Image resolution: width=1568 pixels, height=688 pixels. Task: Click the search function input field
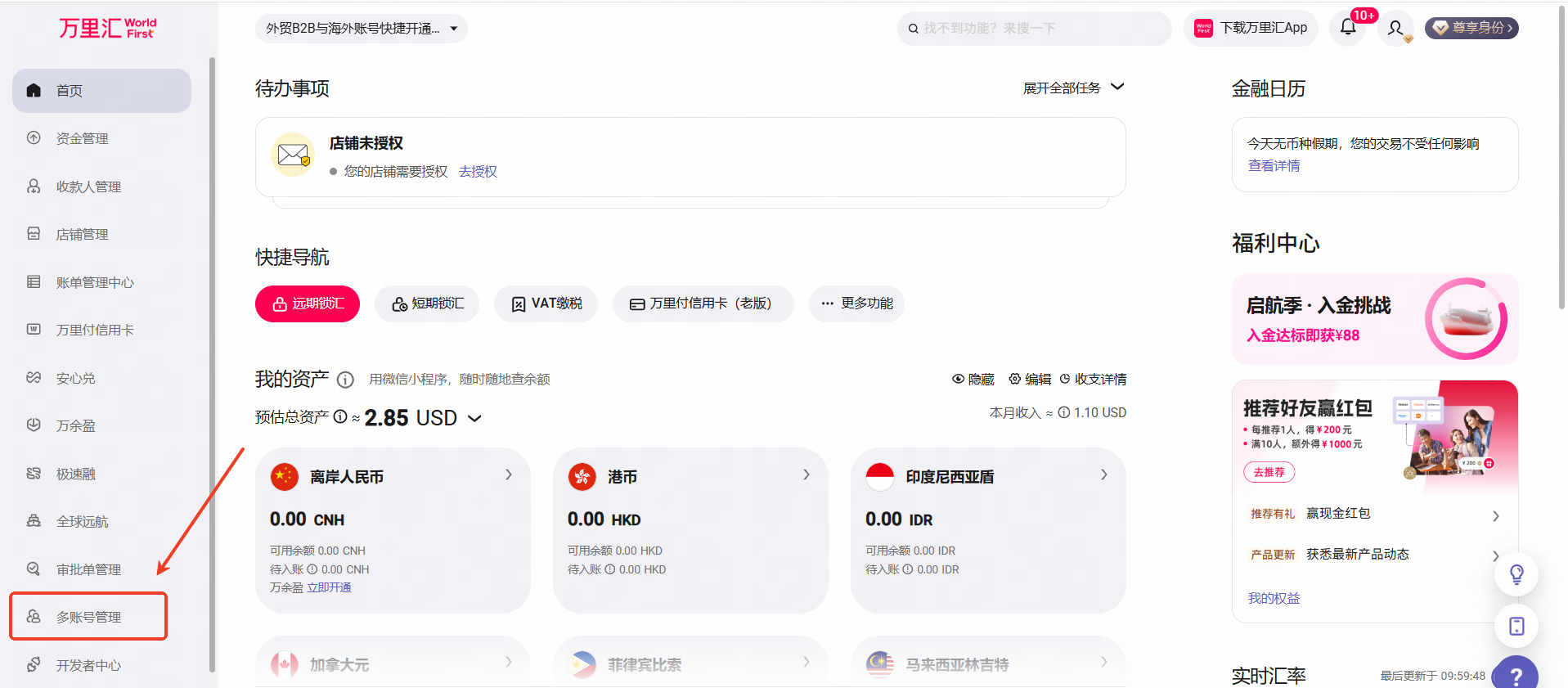(x=1039, y=29)
